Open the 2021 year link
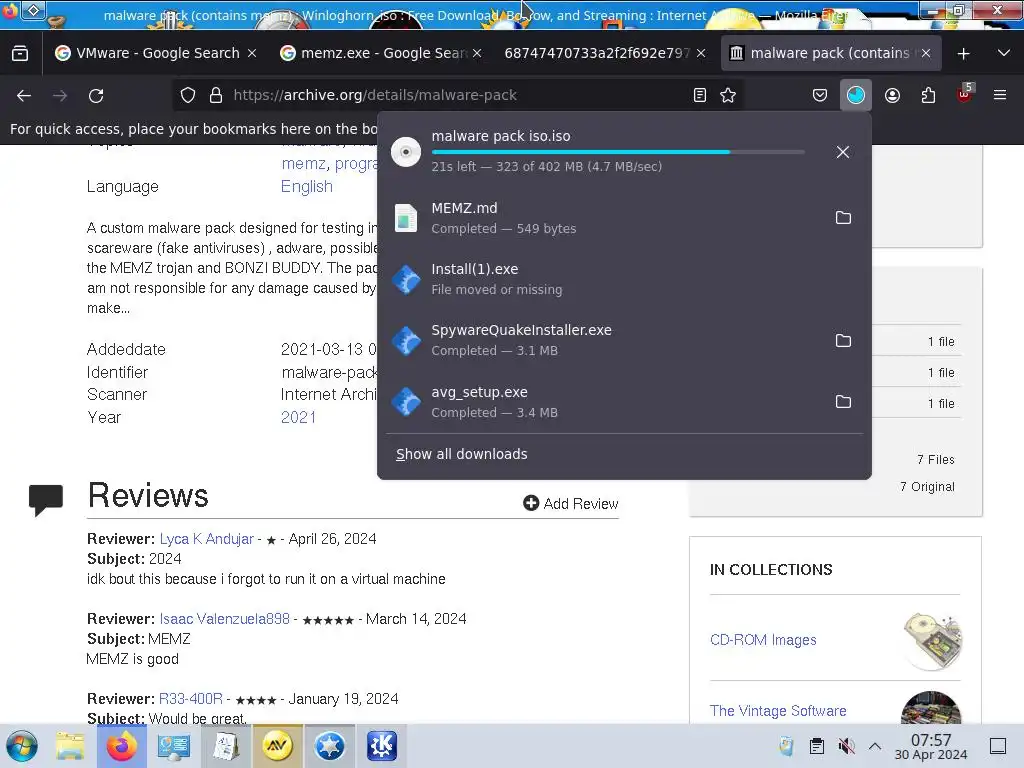This screenshot has height=768, width=1024. [x=298, y=417]
